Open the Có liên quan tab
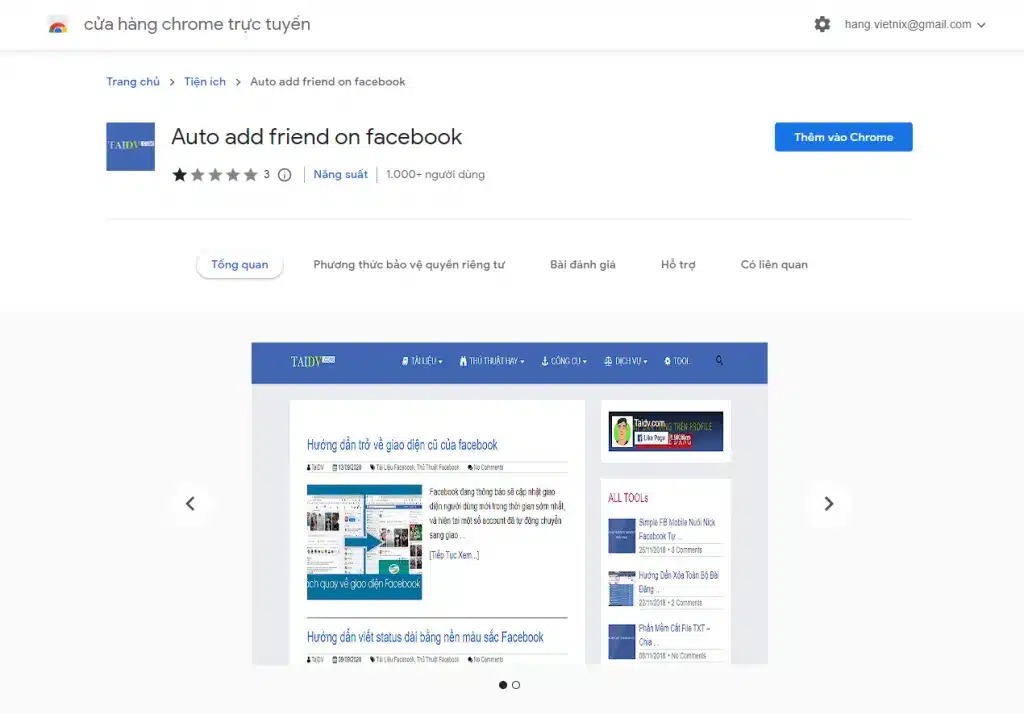The height and width of the screenshot is (714, 1024). pyautogui.click(x=774, y=265)
